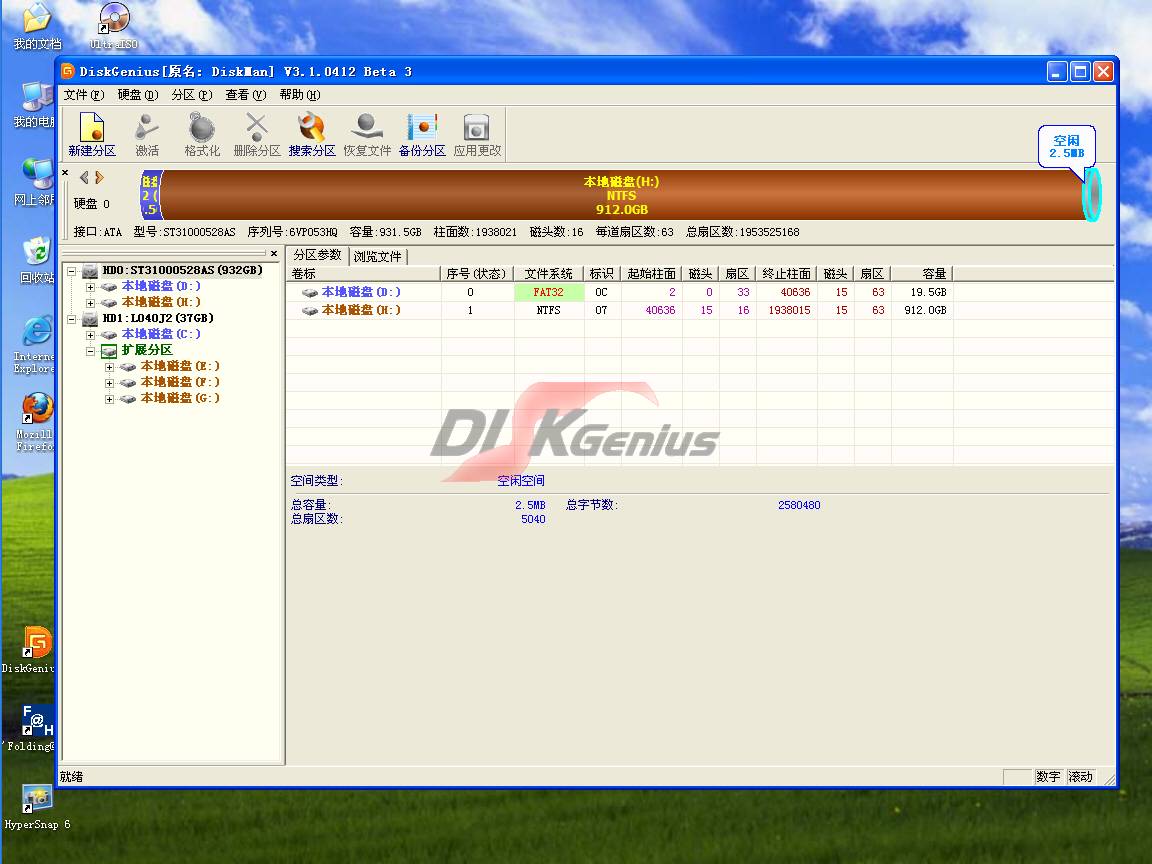Click the Internet Explorer desktop icon

coord(35,345)
